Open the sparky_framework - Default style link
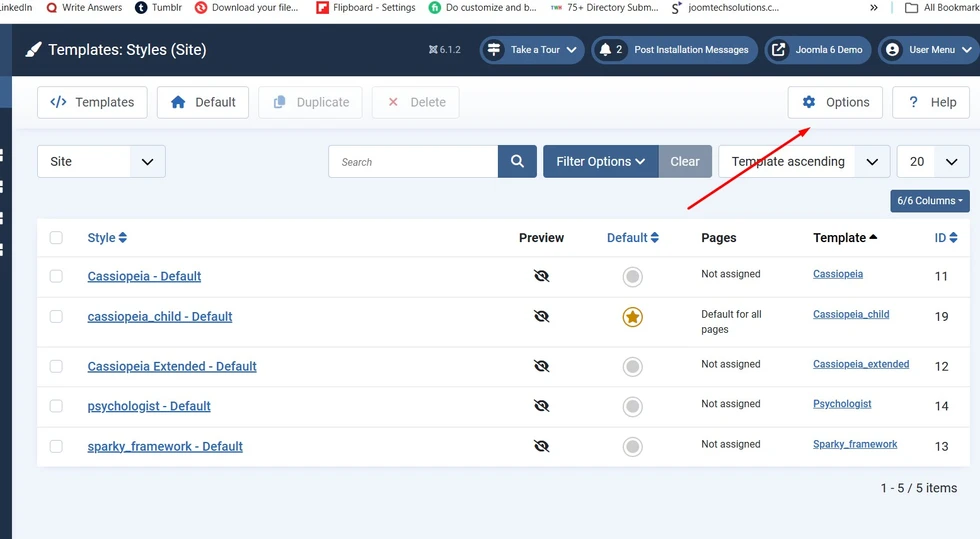The width and height of the screenshot is (980, 539). point(165,446)
